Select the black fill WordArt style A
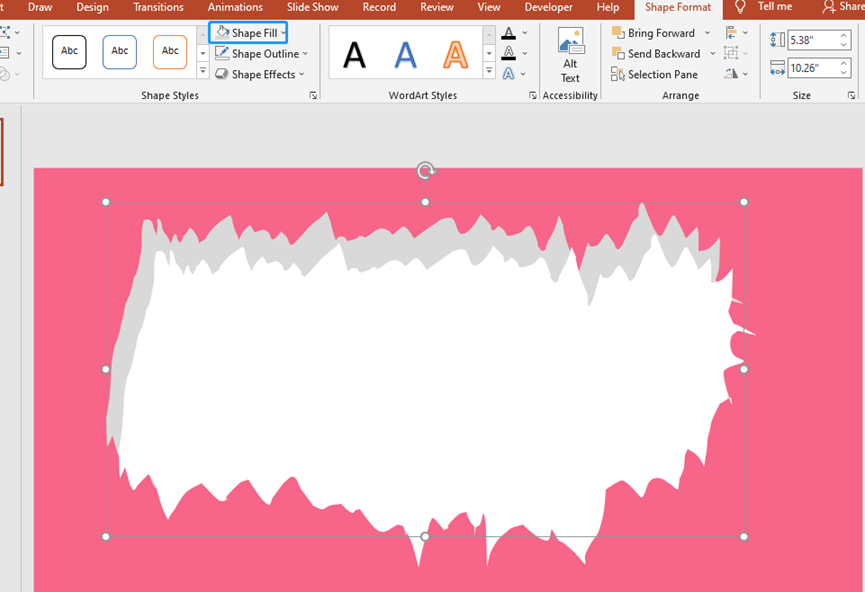The height and width of the screenshot is (592, 865). pos(354,55)
